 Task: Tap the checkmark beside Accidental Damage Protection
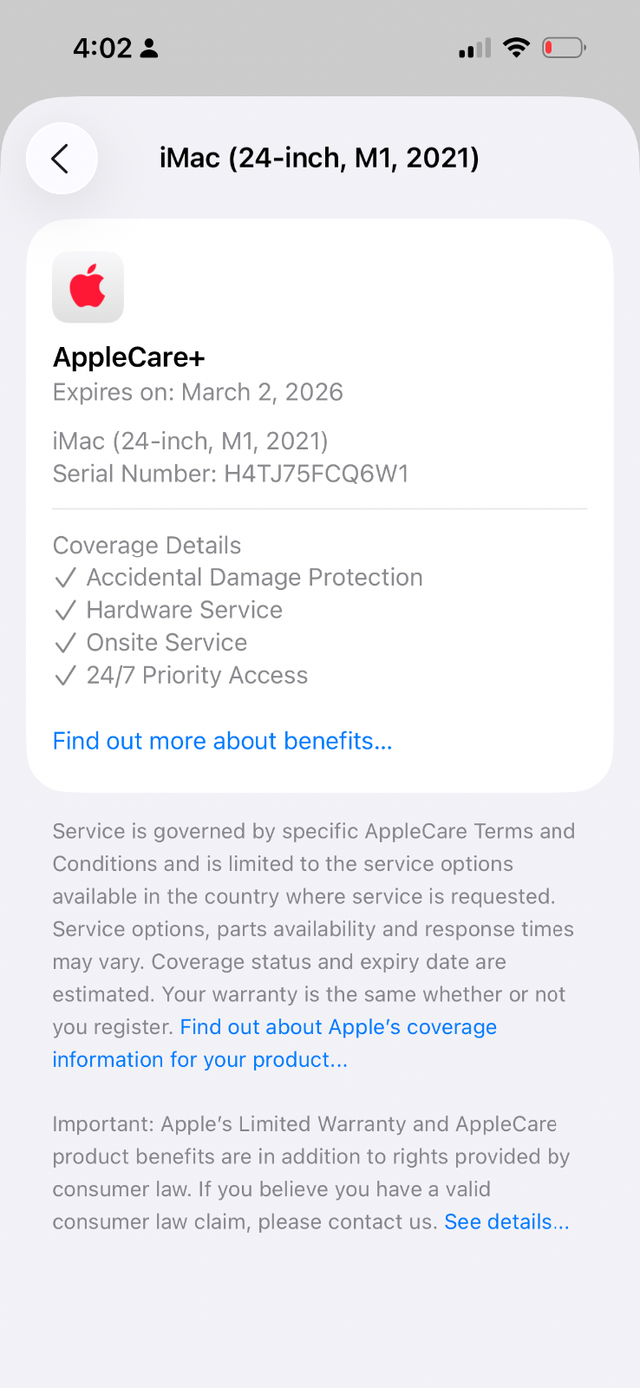pyautogui.click(x=66, y=577)
